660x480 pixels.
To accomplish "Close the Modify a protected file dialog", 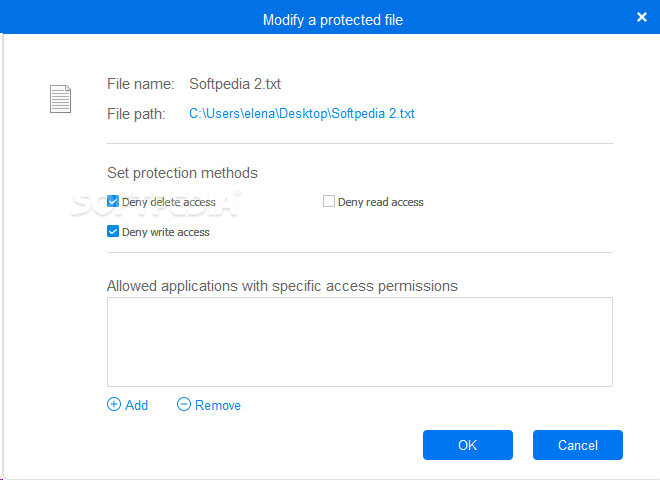I will click(641, 17).
